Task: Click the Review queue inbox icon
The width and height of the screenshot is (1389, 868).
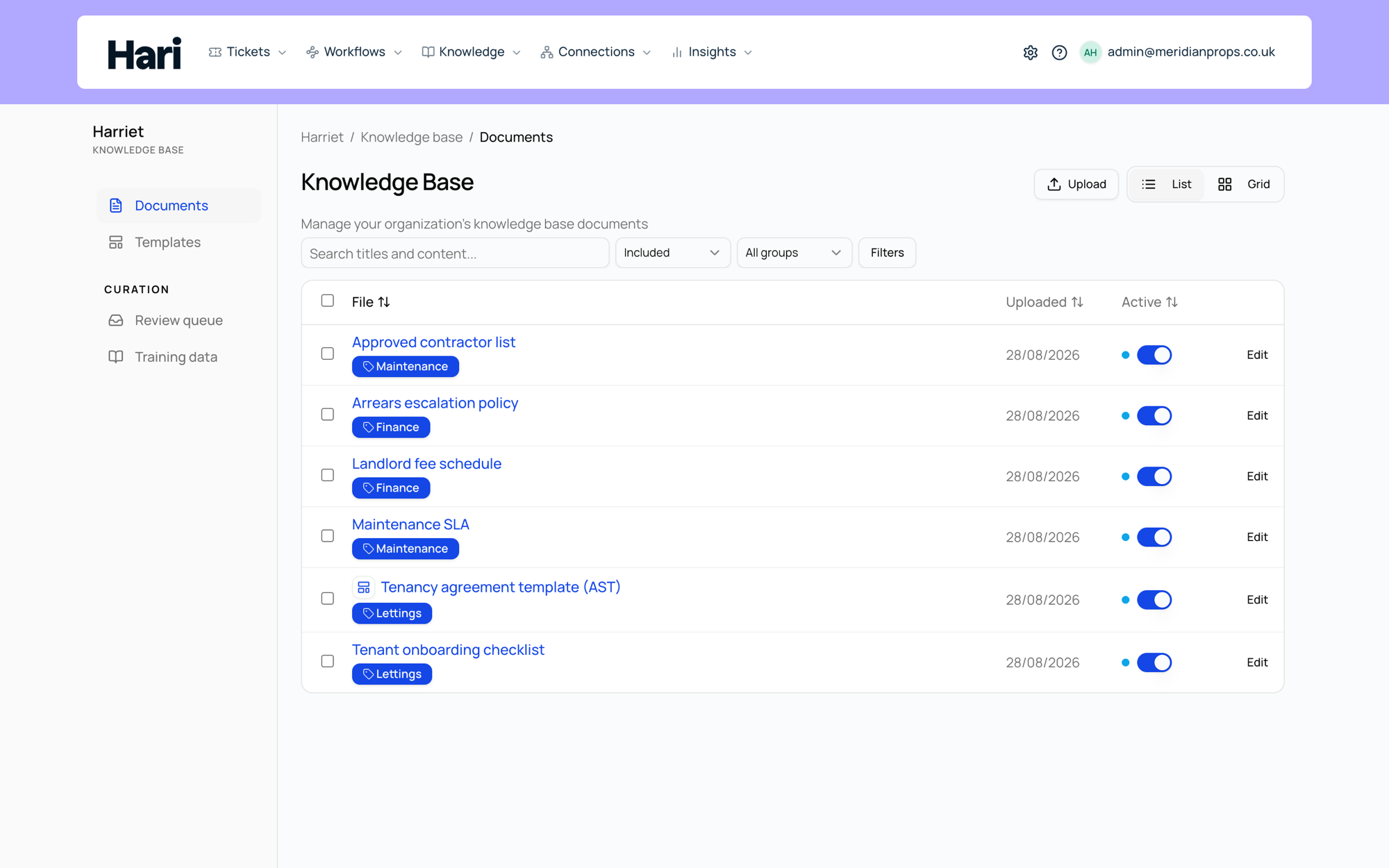Action: (116, 320)
